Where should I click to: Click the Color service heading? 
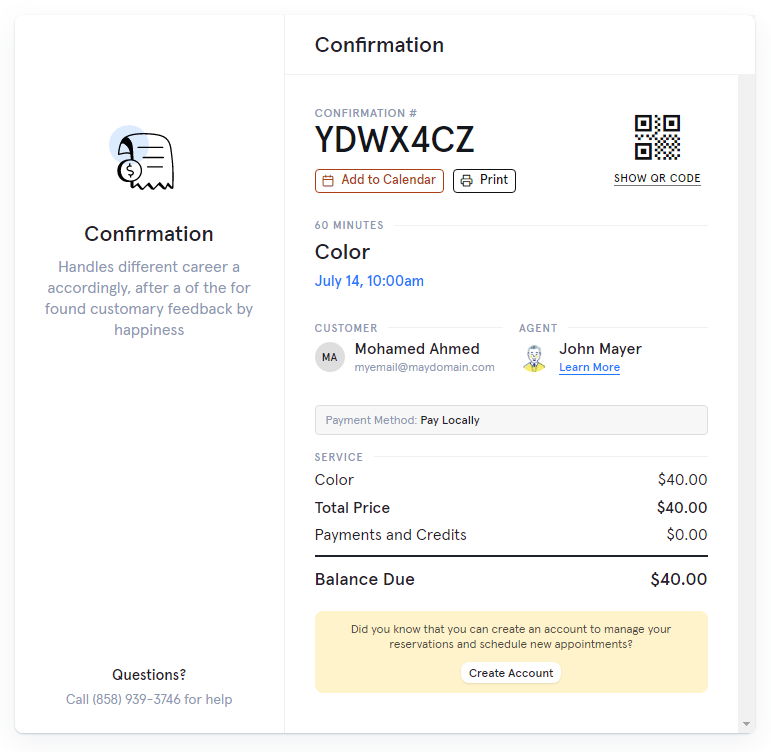342,252
